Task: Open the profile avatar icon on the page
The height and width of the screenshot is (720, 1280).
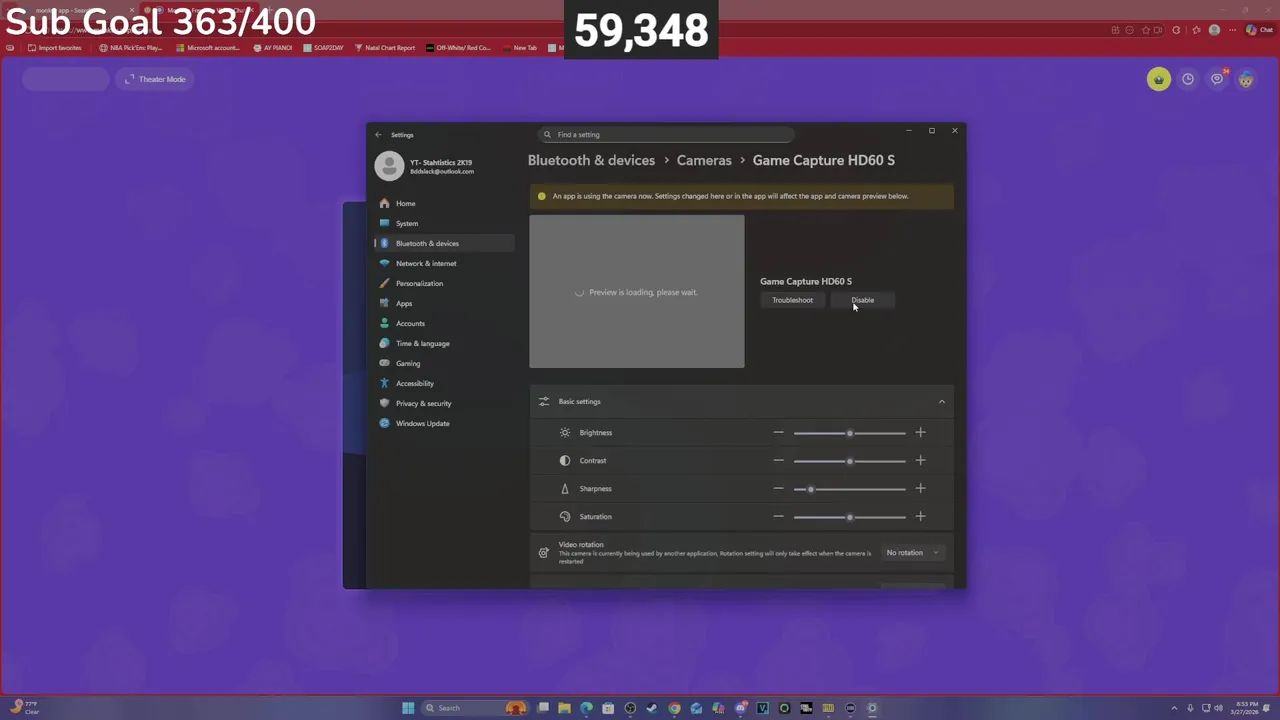Action: coord(1246,79)
